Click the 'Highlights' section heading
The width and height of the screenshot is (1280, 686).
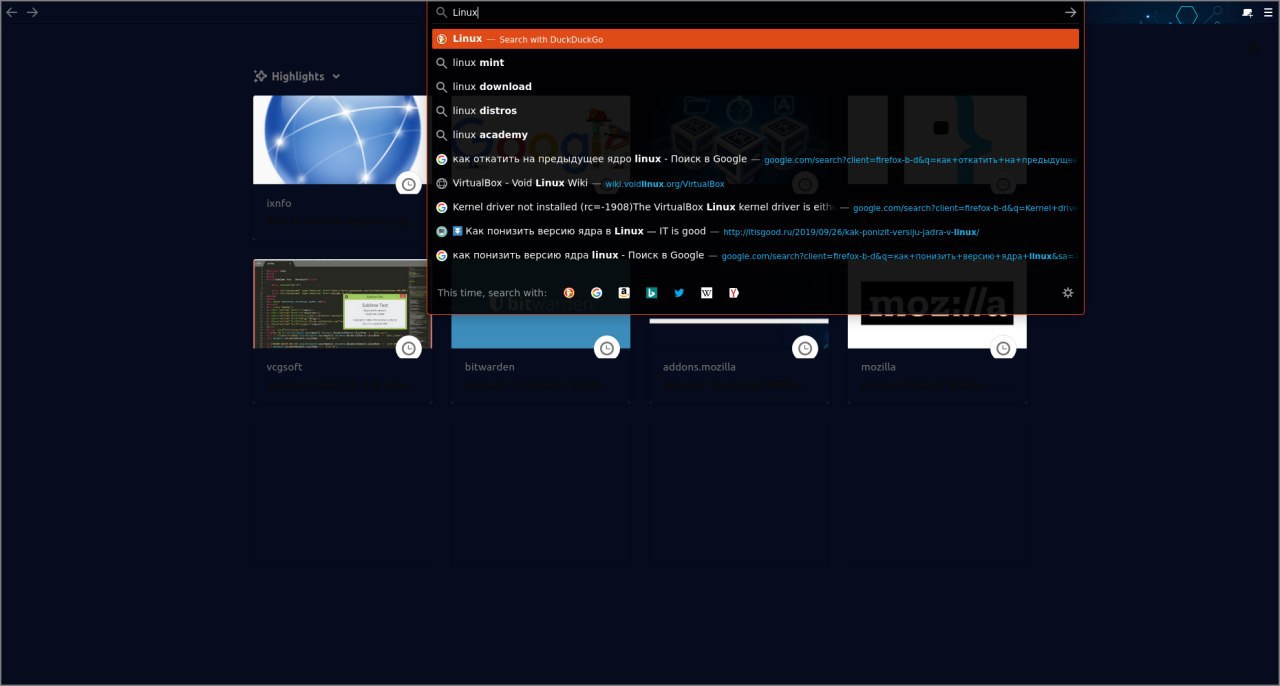[x=298, y=76]
